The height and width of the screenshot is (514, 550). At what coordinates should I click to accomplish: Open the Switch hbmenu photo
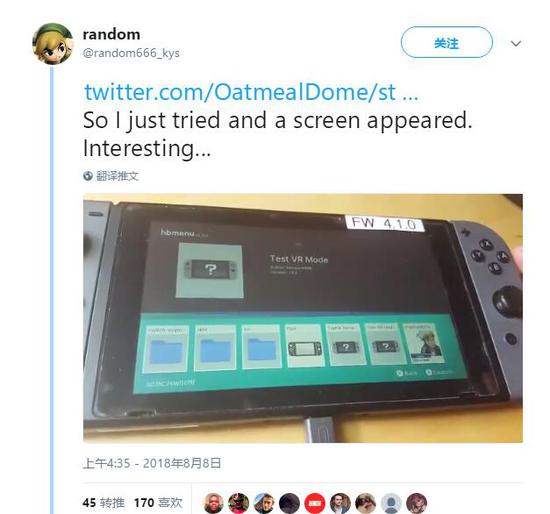[x=303, y=318]
